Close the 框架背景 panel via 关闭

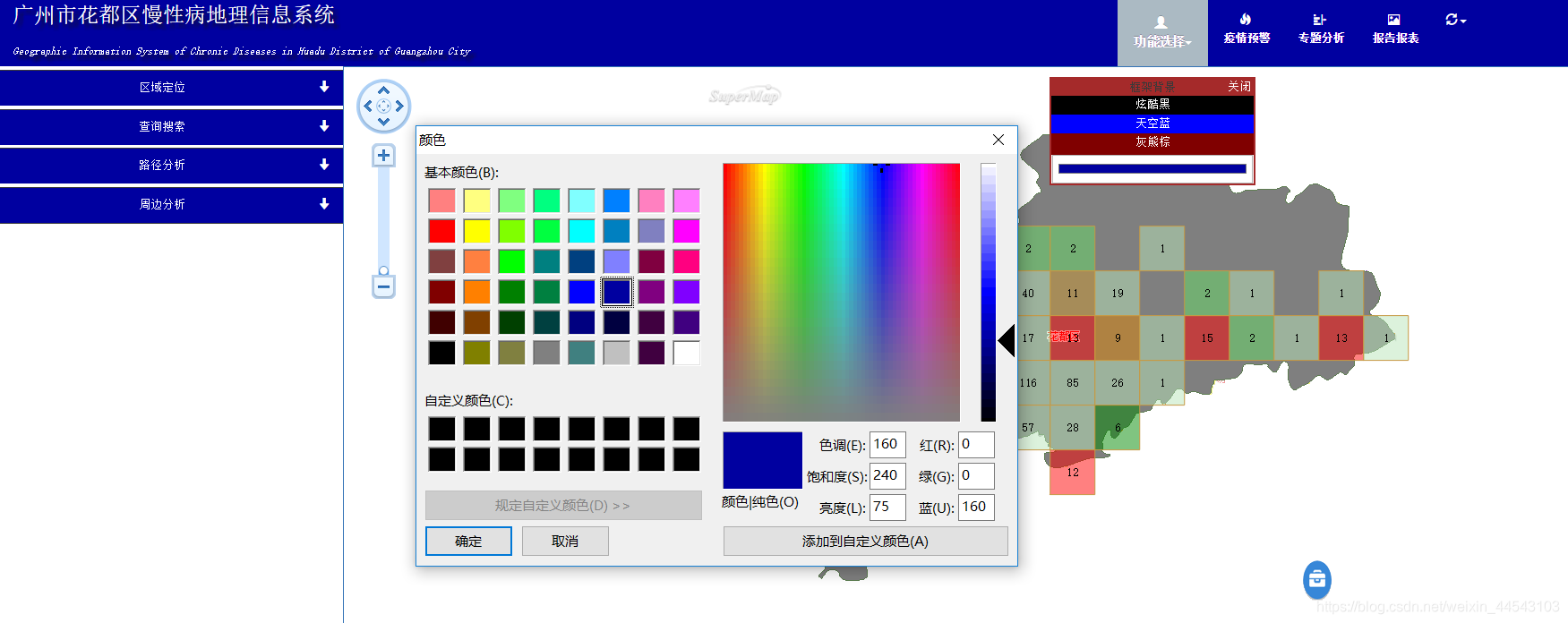(x=1239, y=86)
